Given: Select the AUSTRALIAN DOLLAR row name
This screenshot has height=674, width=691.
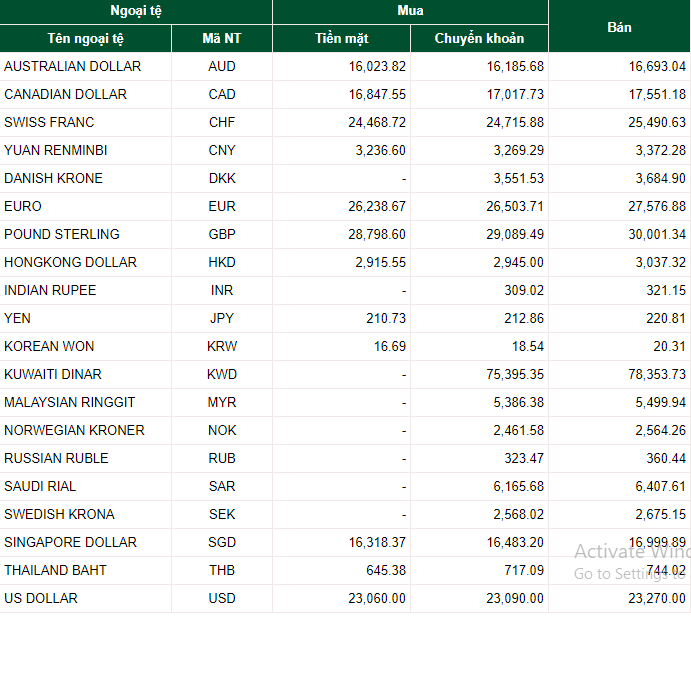Looking at the screenshot, I should 73,67.
